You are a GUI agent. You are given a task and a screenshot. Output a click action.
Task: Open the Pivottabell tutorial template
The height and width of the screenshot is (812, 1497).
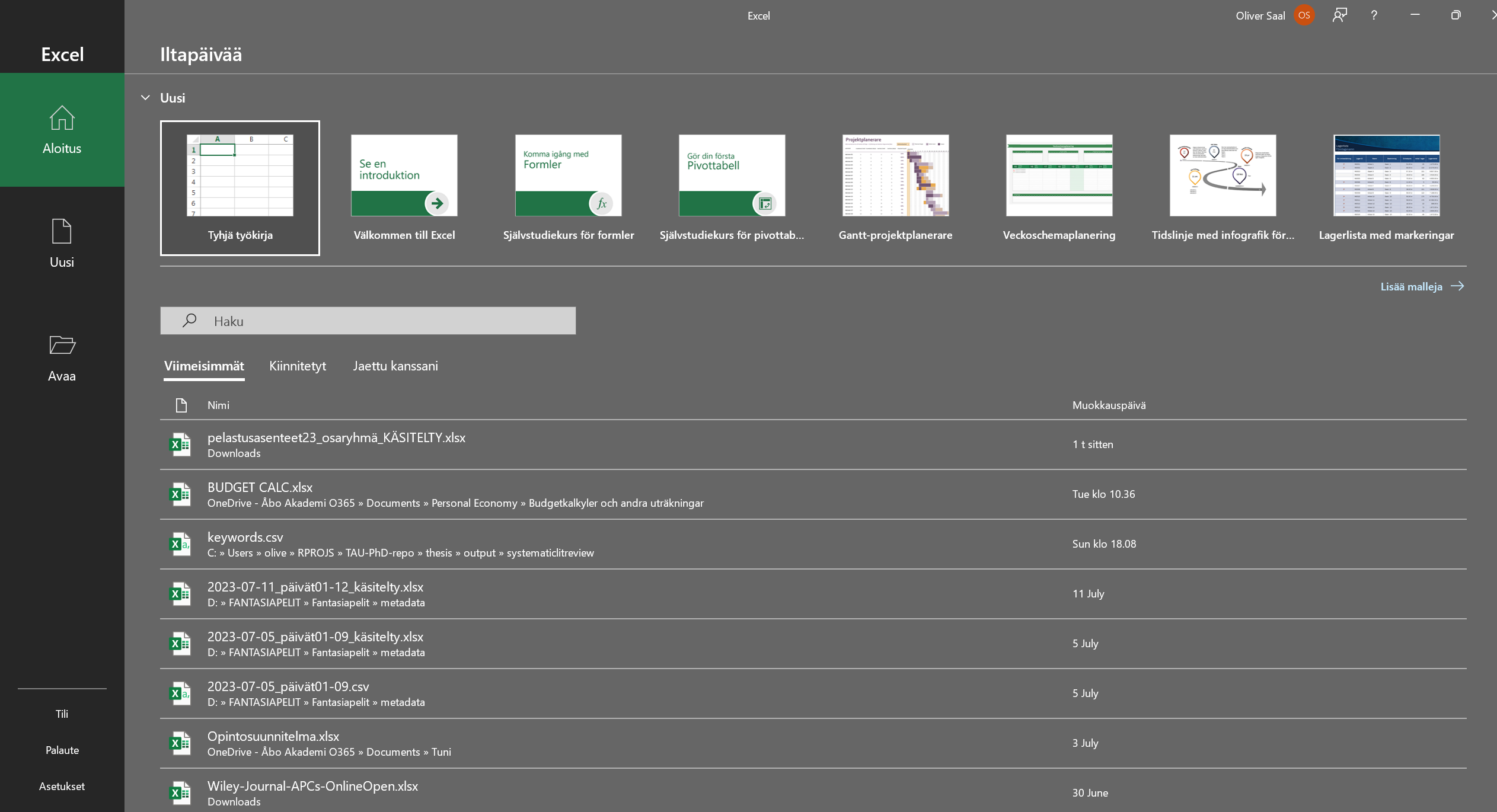tap(732, 188)
